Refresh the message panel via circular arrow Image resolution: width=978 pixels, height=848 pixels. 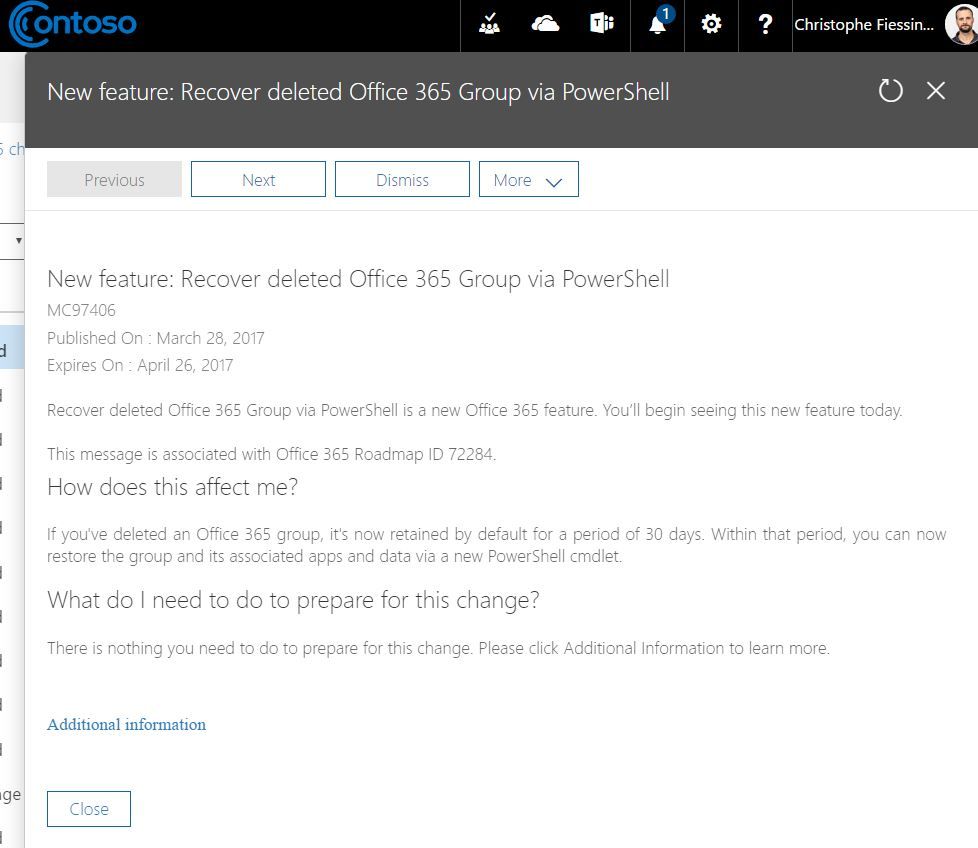[890, 91]
